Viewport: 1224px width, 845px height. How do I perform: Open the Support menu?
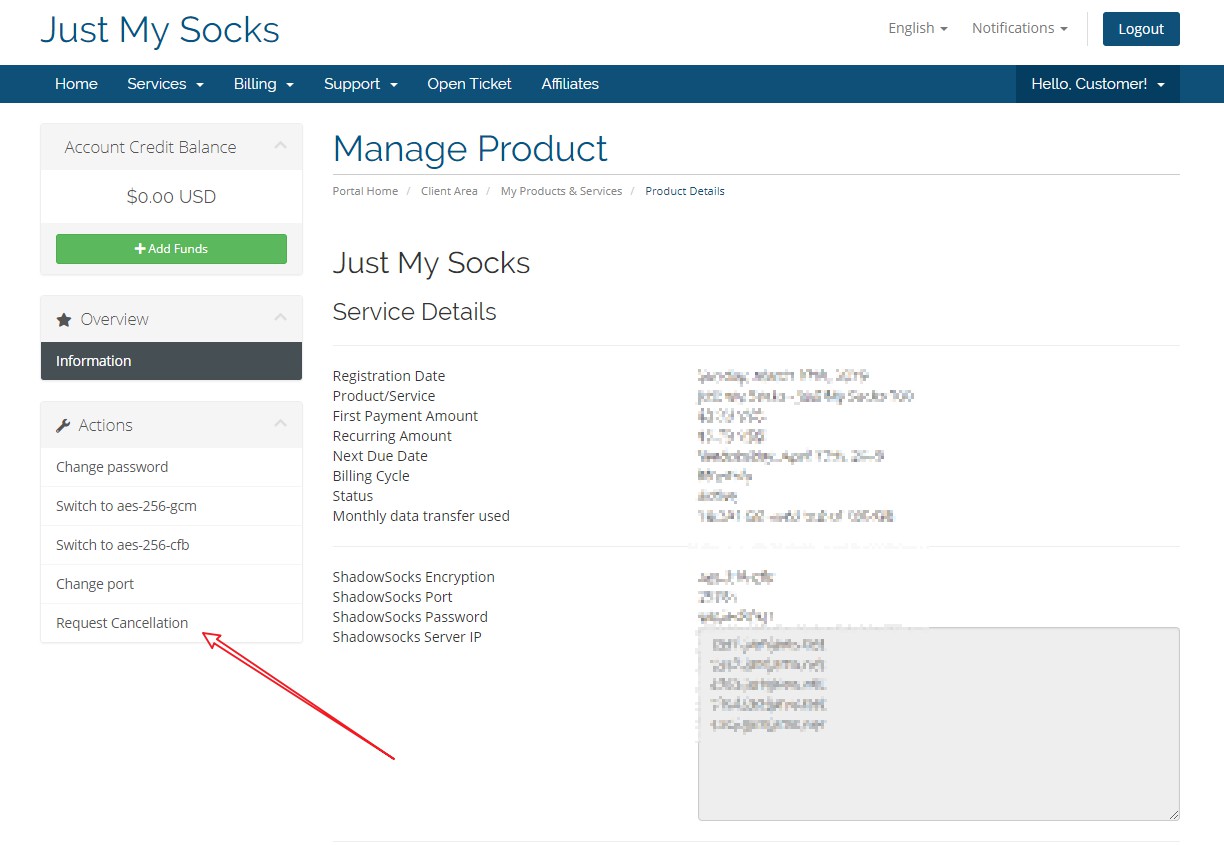360,84
